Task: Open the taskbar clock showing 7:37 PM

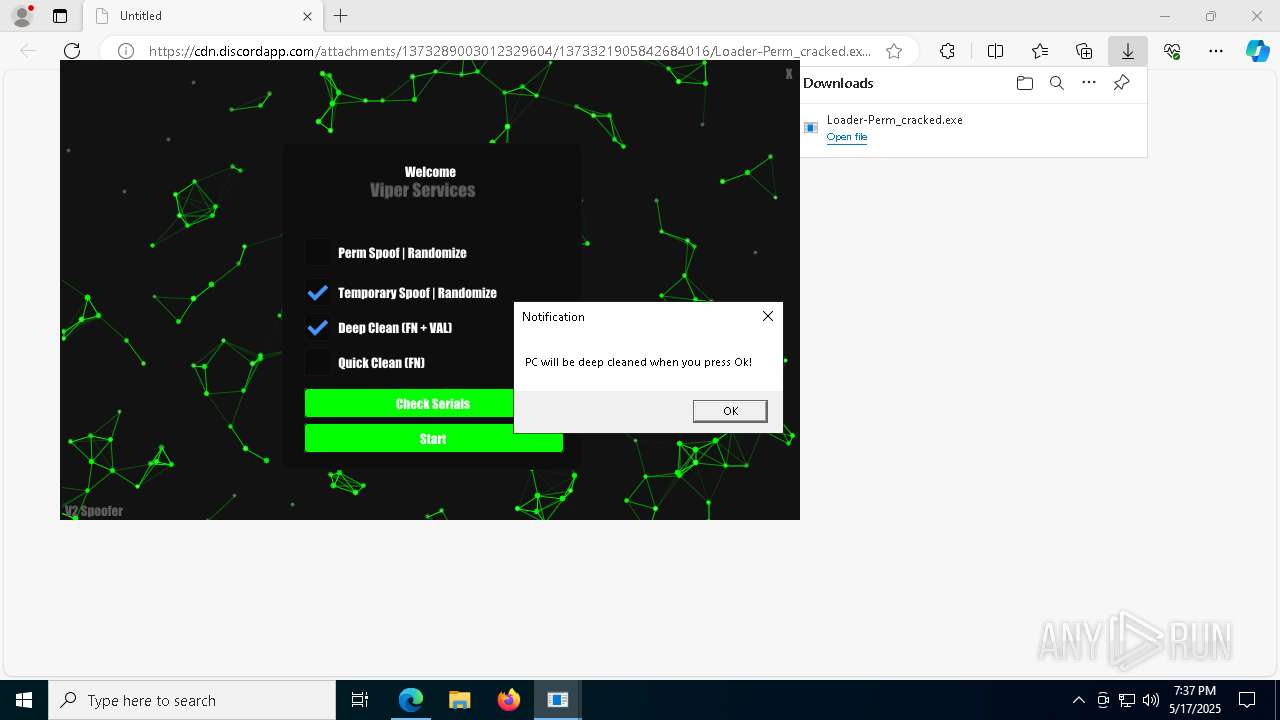Action: 1195,700
